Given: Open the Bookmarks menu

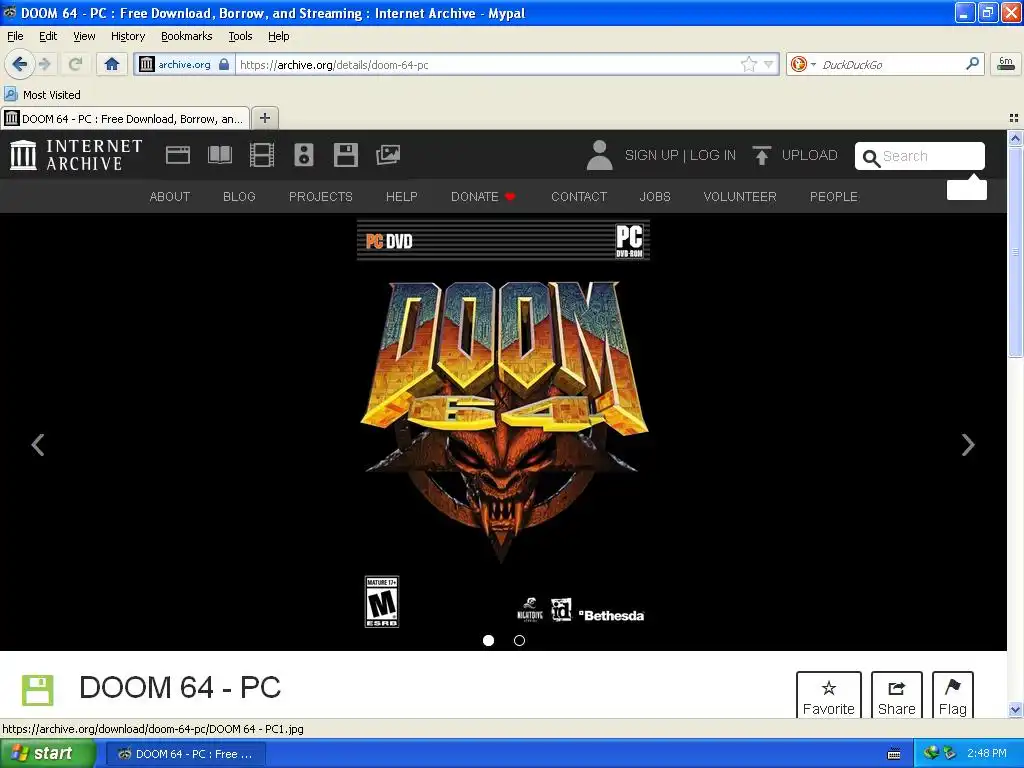Looking at the screenshot, I should (186, 36).
